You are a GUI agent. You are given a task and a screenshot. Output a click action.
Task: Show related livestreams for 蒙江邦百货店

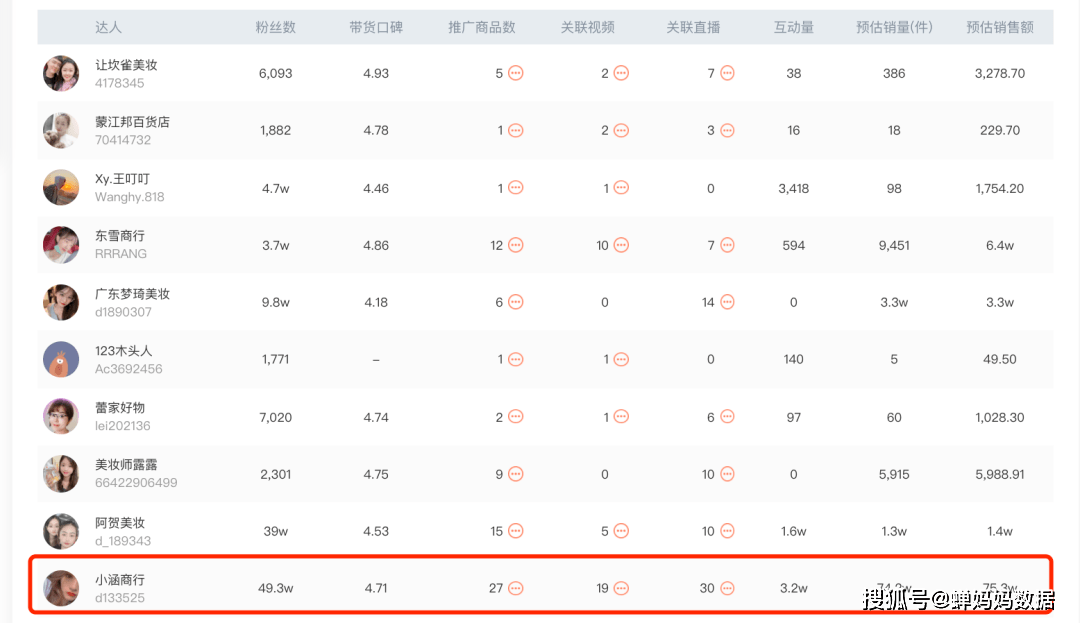tap(727, 130)
